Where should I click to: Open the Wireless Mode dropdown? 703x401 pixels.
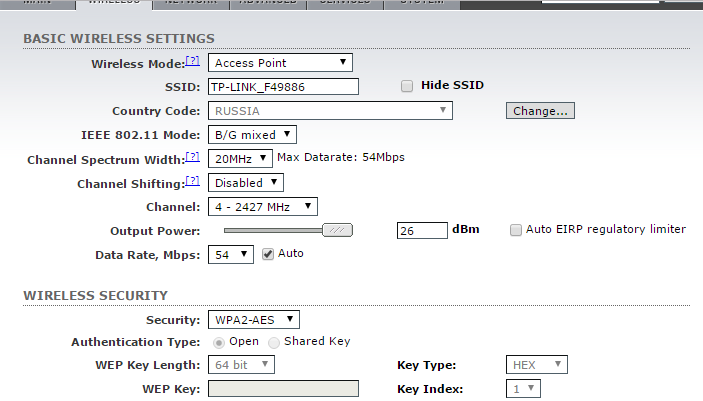pyautogui.click(x=280, y=63)
